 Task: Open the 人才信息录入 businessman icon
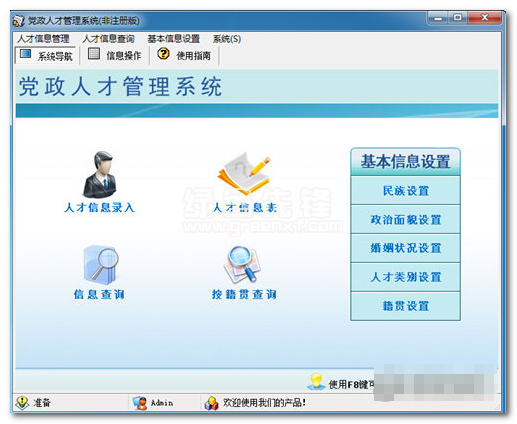(100, 175)
